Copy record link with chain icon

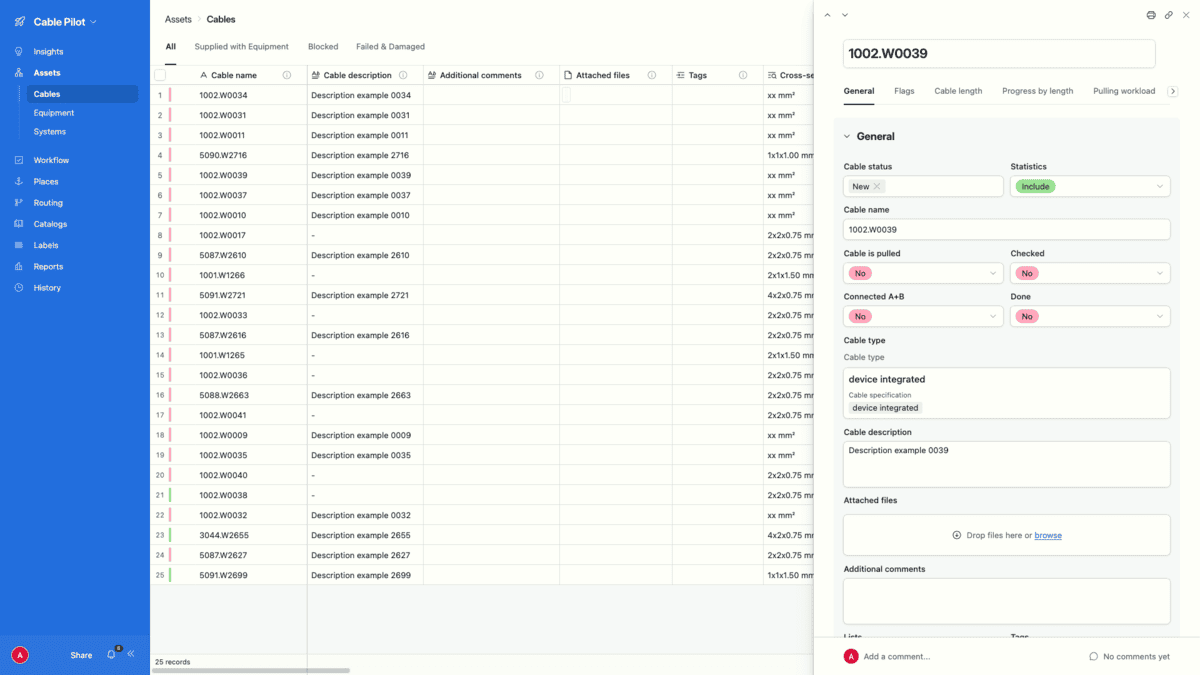pos(1169,15)
